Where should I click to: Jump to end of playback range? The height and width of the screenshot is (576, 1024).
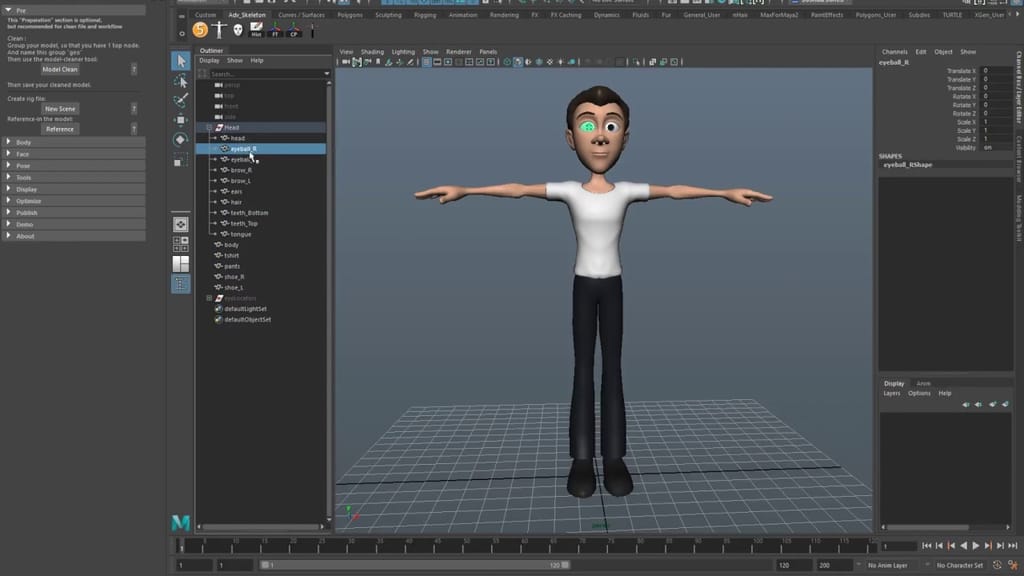(x=1012, y=546)
